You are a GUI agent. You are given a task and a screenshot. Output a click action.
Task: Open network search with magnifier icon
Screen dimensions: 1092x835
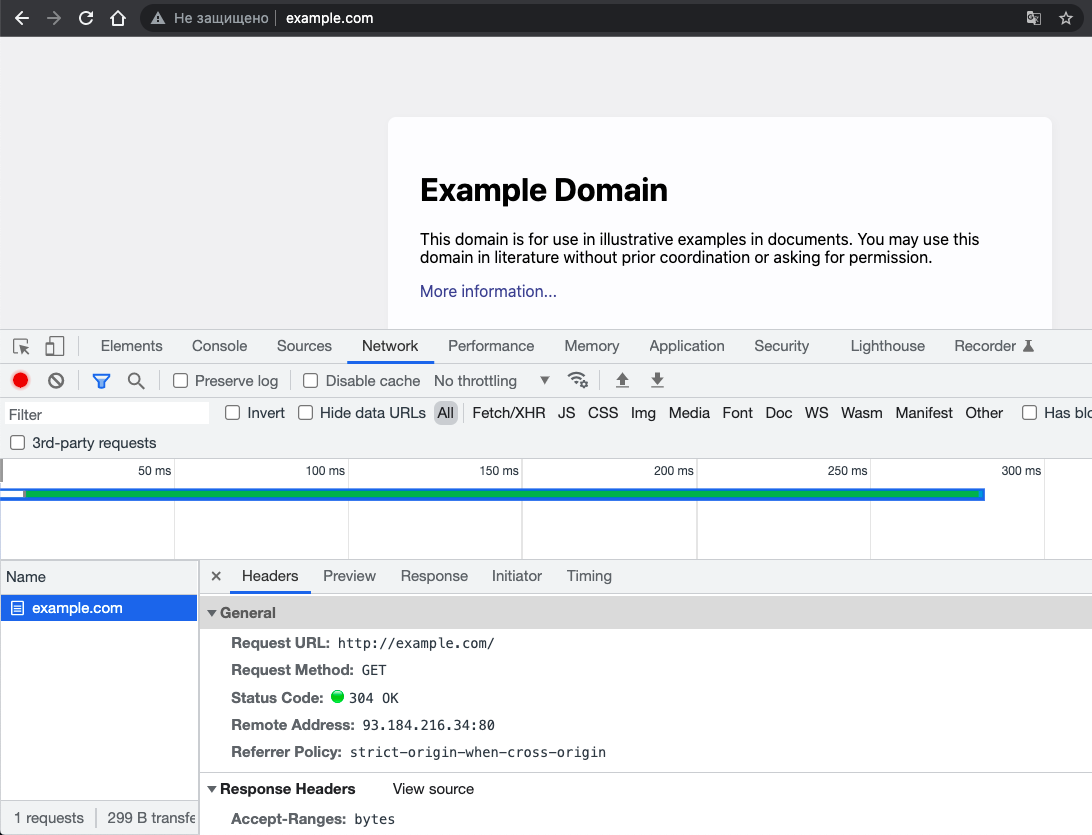136,380
